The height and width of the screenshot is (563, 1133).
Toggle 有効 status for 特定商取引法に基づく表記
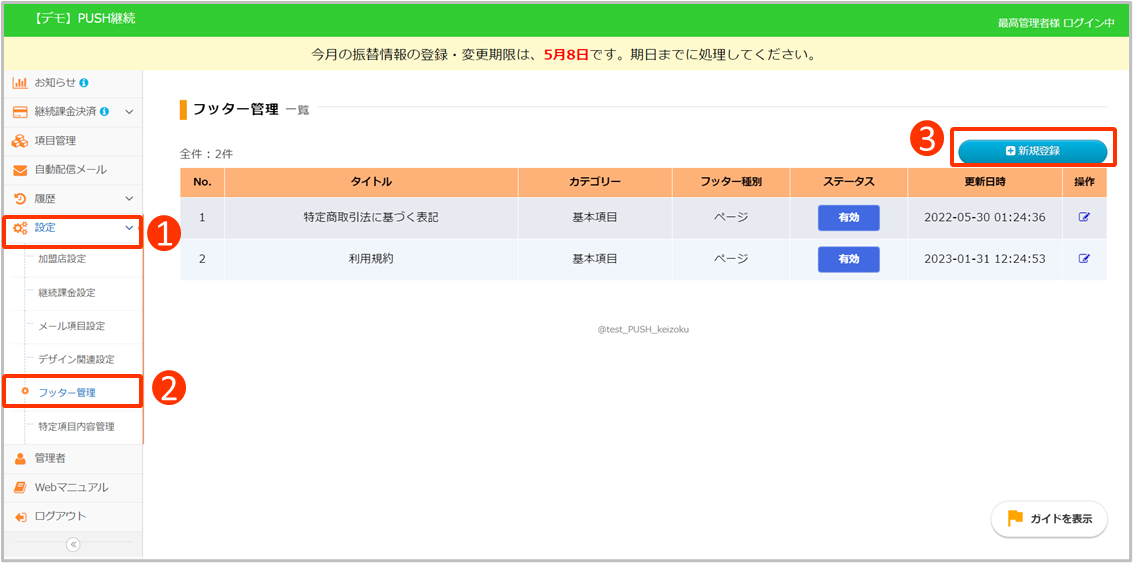(848, 218)
